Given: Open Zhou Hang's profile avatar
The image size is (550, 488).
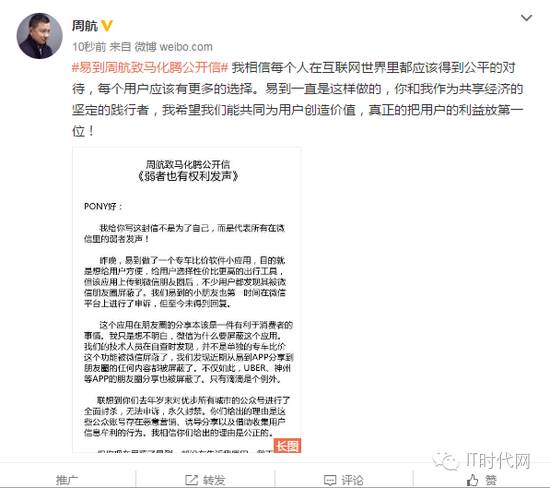Looking at the screenshot, I should point(39,36).
